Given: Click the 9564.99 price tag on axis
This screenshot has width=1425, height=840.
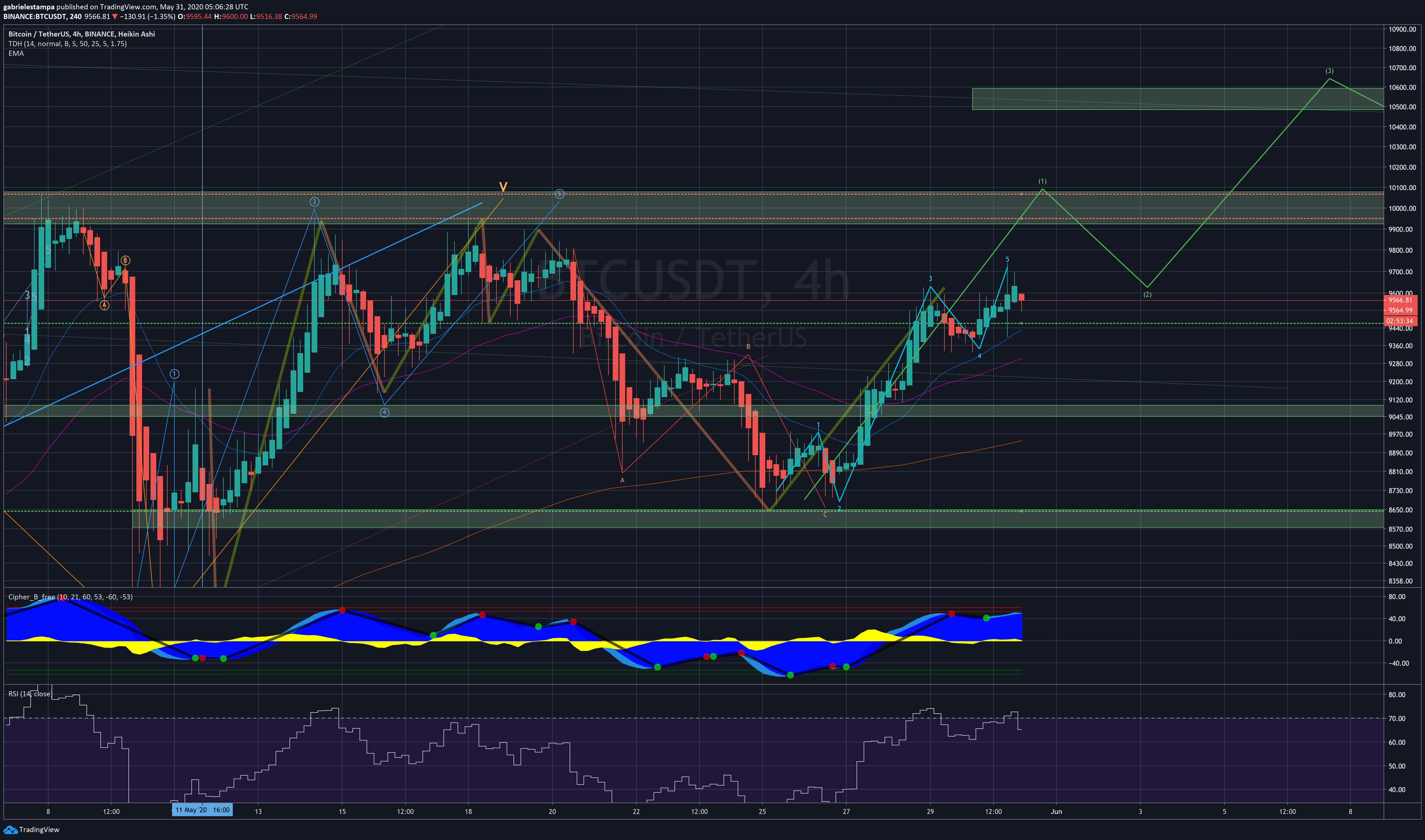Looking at the screenshot, I should pyautogui.click(x=1399, y=310).
